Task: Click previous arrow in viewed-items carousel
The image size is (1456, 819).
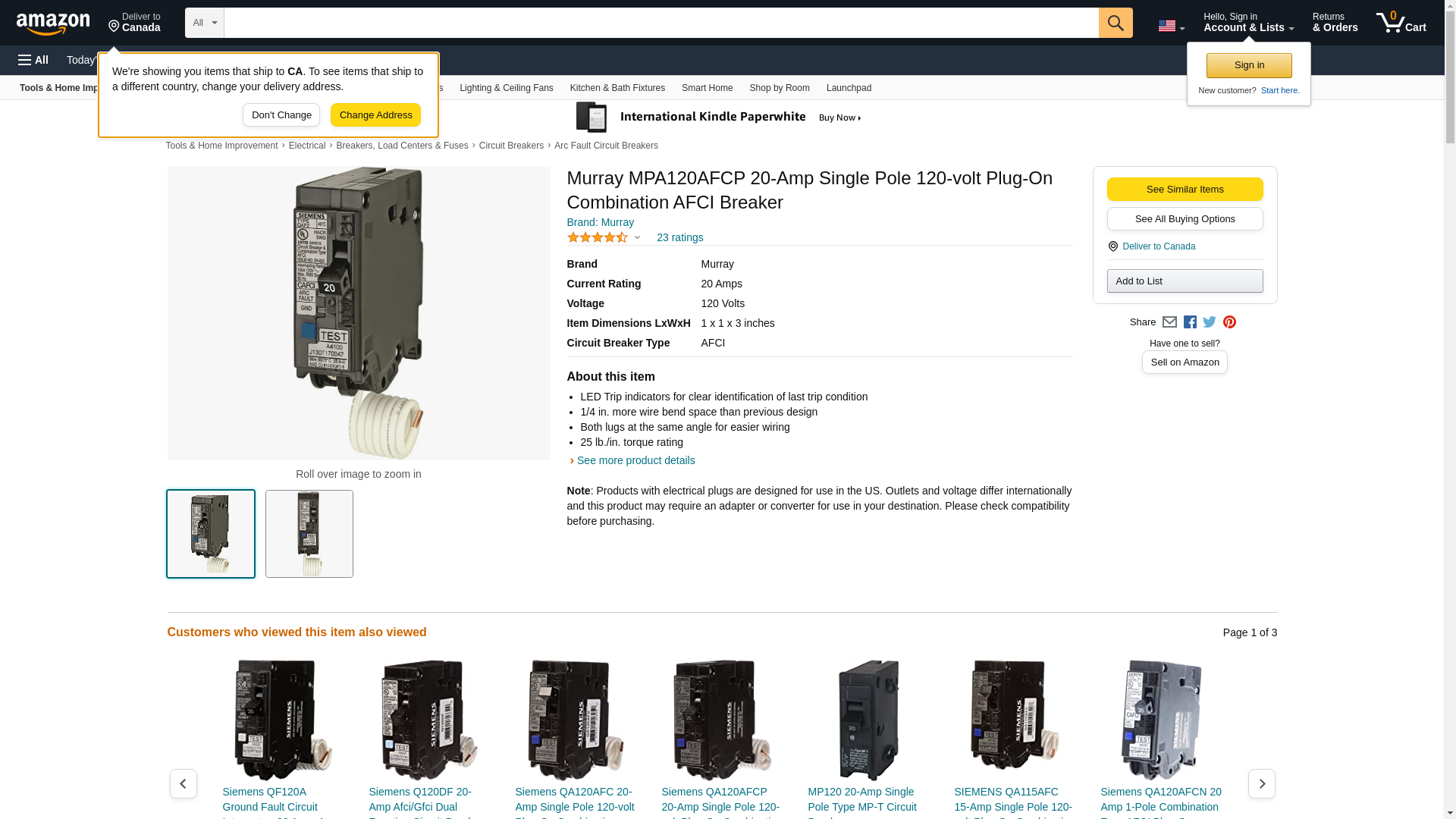Action: point(183,783)
